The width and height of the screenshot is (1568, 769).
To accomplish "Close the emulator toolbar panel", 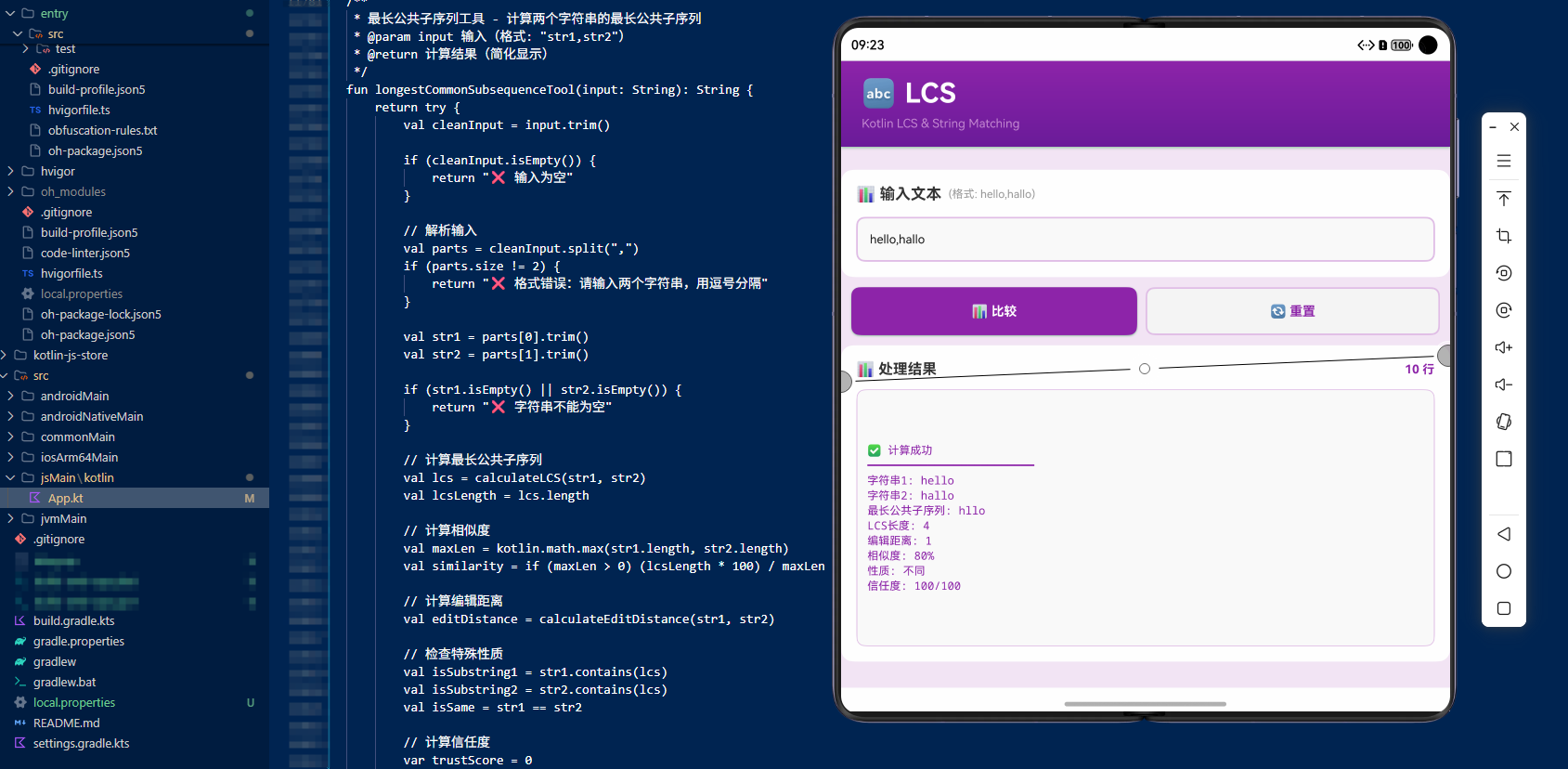I will pyautogui.click(x=1514, y=126).
